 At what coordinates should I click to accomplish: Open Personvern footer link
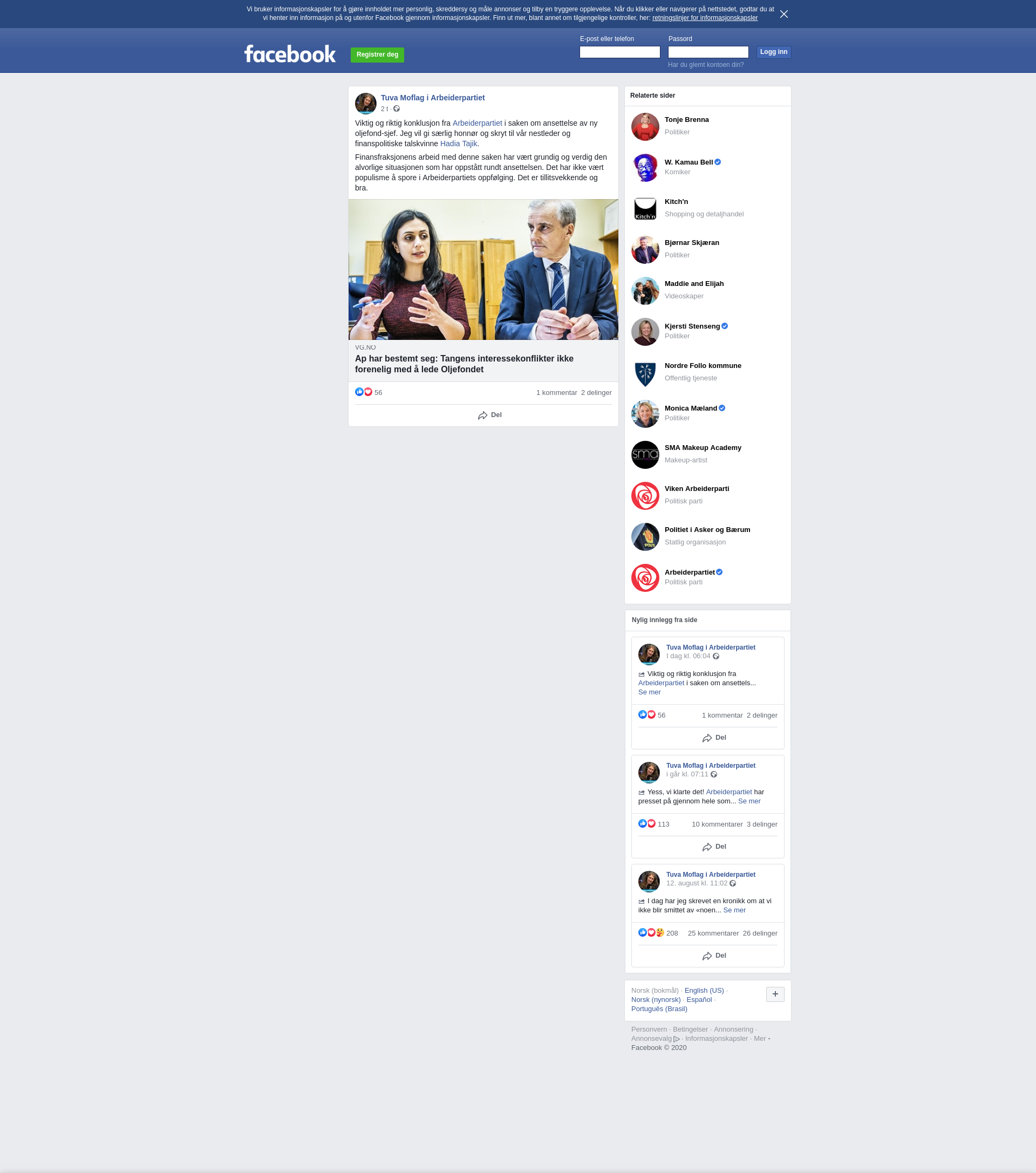coord(649,1029)
